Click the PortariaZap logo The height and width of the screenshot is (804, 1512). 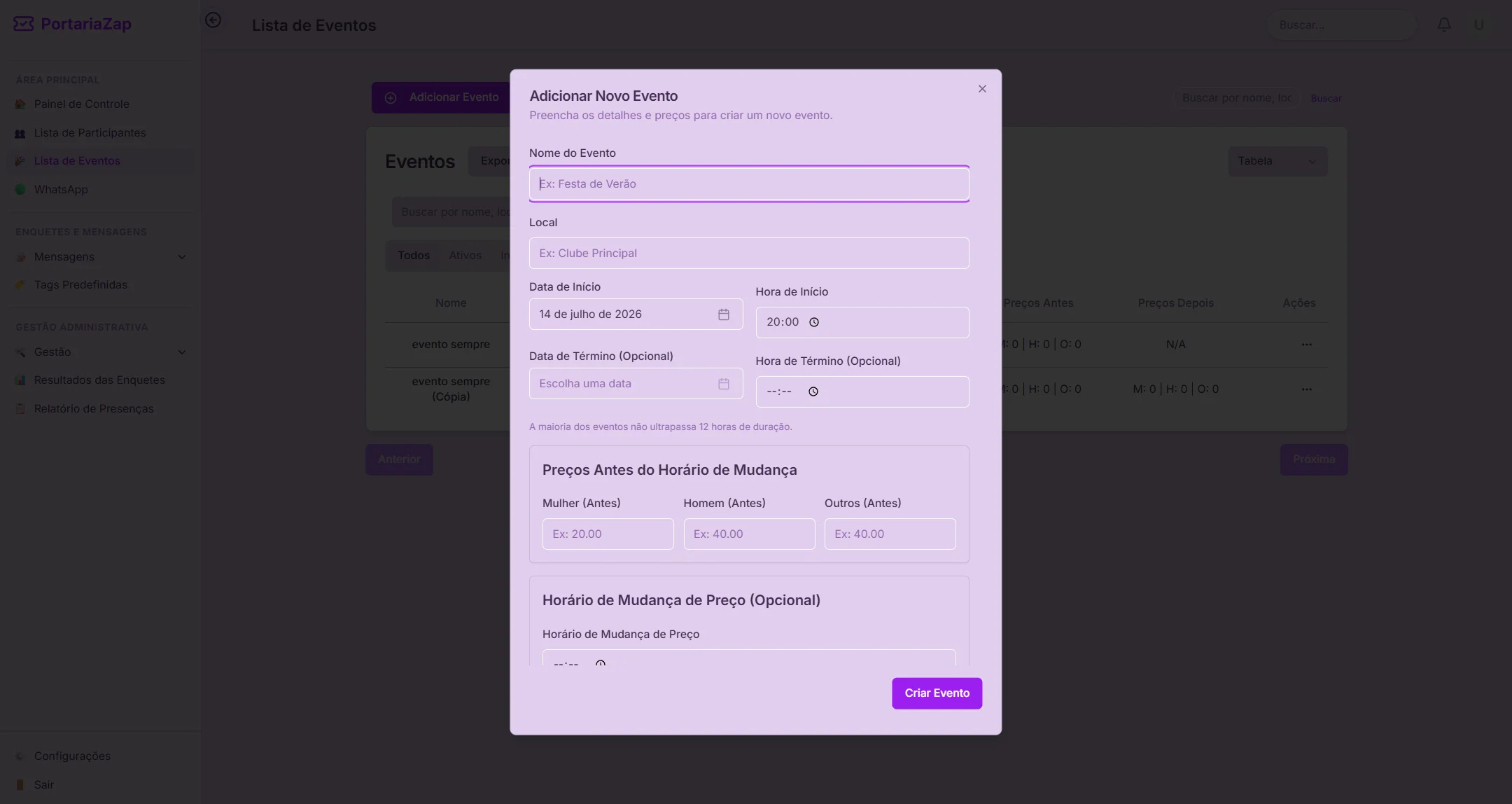tap(72, 24)
